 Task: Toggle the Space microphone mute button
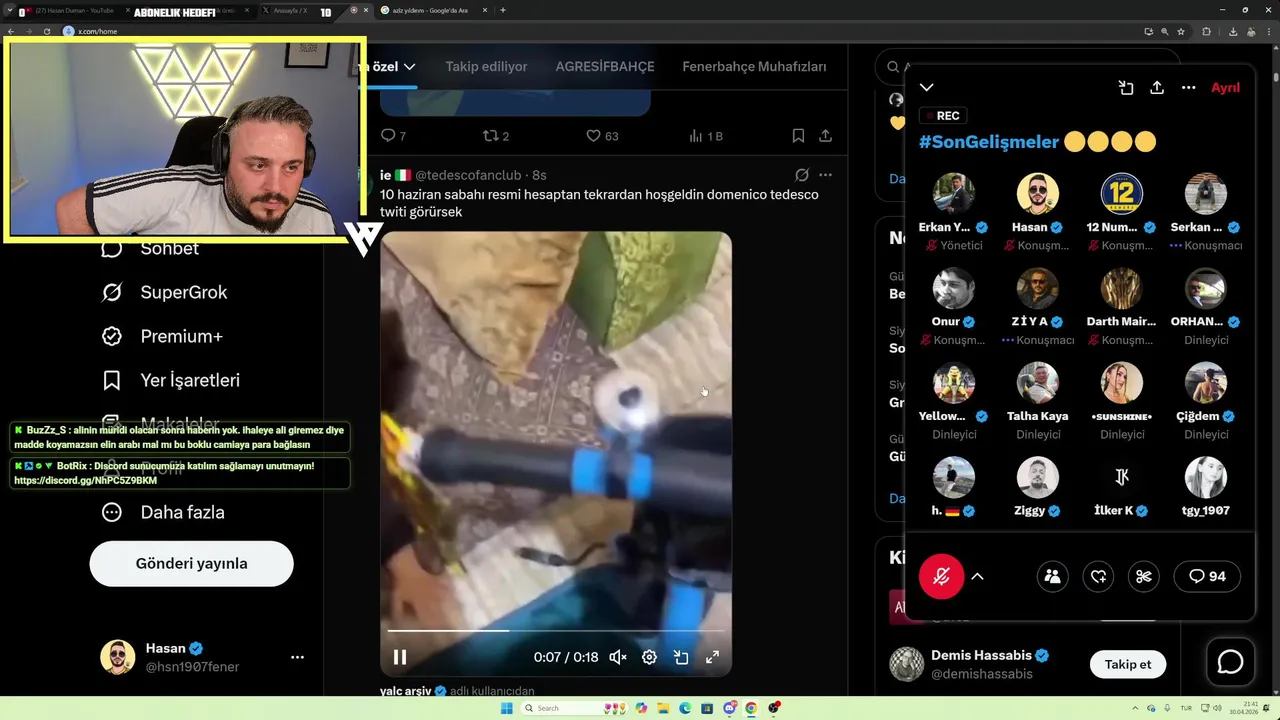[941, 576]
